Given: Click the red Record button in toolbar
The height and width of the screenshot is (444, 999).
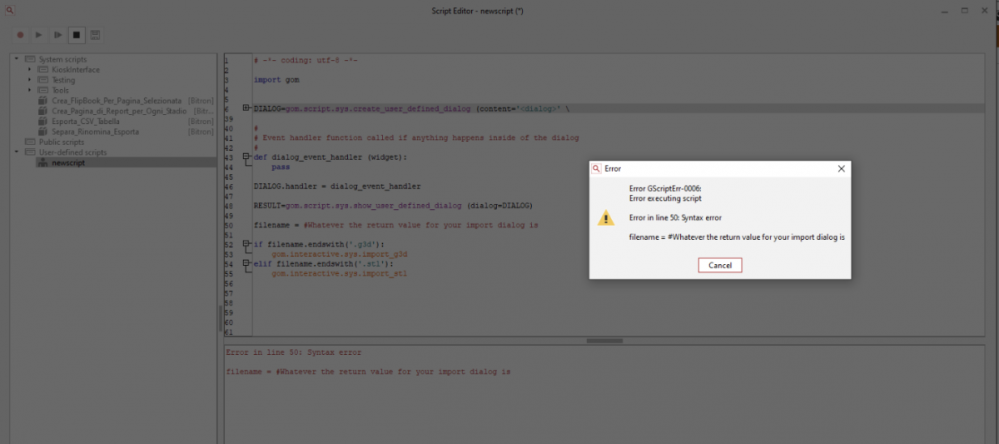Looking at the screenshot, I should click(20, 35).
